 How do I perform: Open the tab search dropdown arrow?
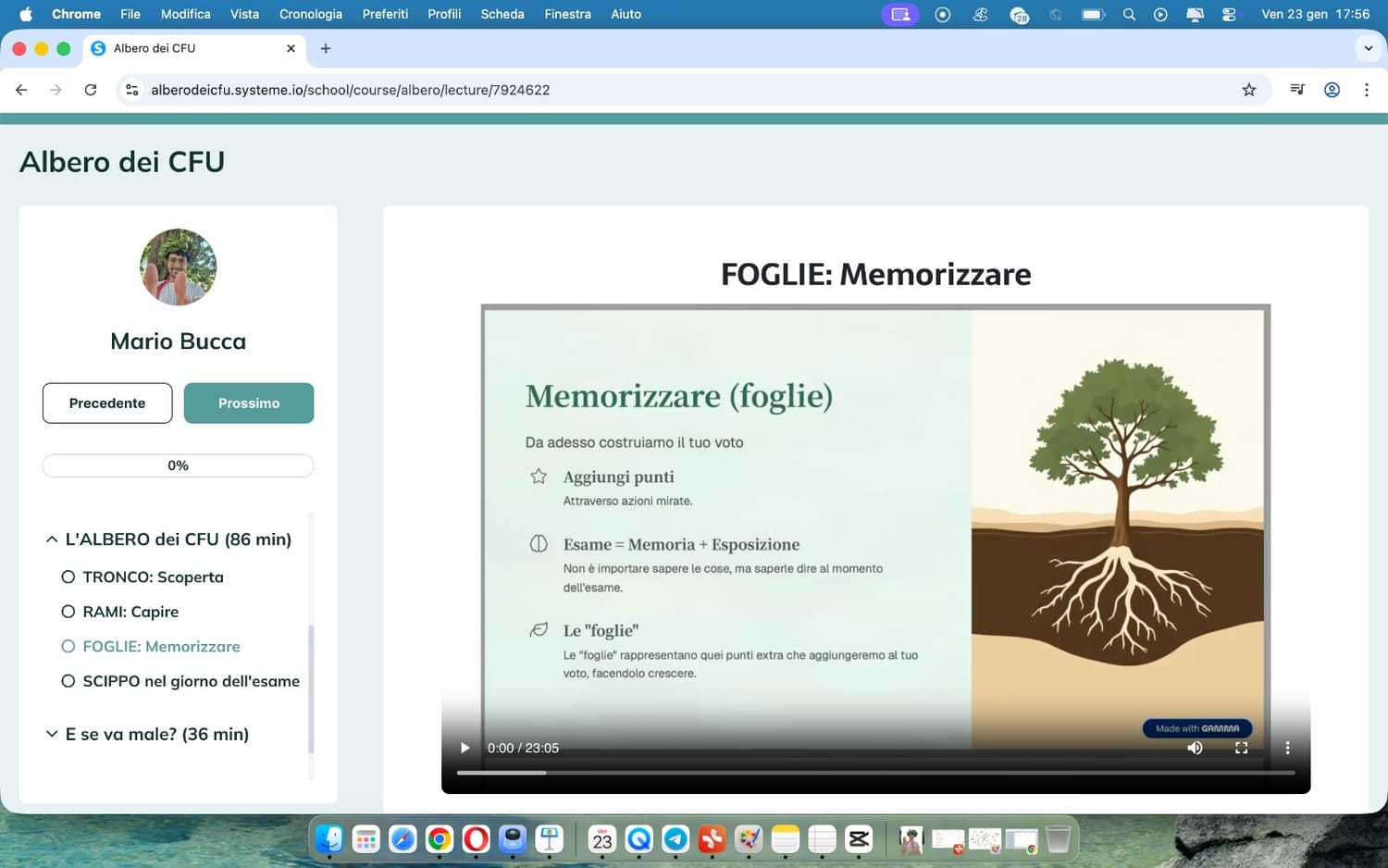[x=1368, y=48]
